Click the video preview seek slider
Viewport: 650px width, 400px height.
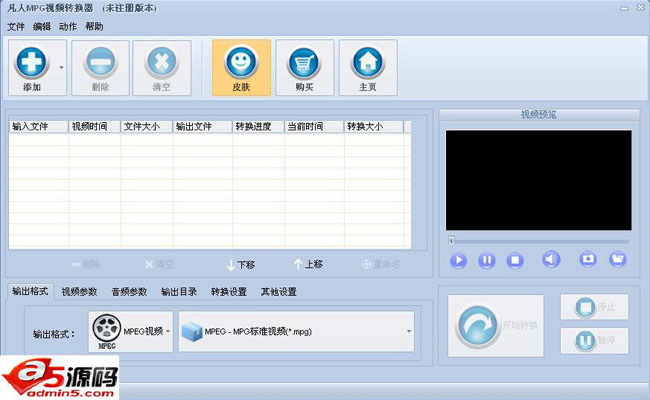click(x=540, y=241)
